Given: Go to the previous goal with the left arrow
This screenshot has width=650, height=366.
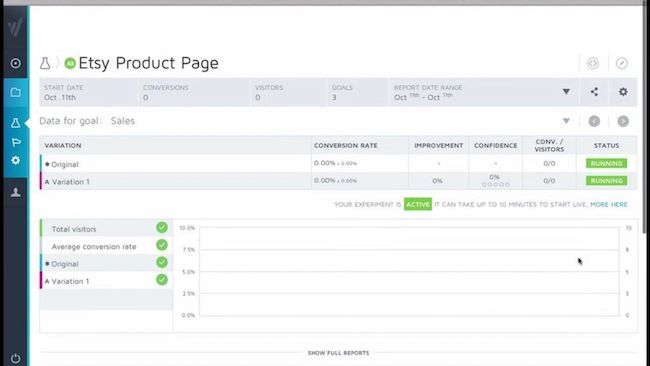Looking at the screenshot, I should pyautogui.click(x=594, y=121).
